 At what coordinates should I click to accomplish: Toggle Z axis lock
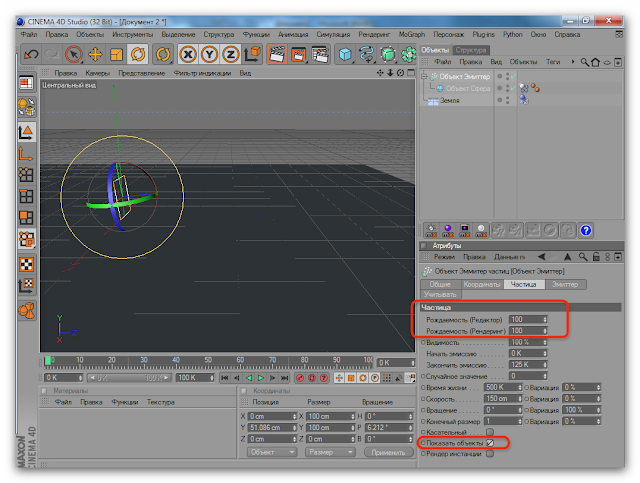click(231, 54)
